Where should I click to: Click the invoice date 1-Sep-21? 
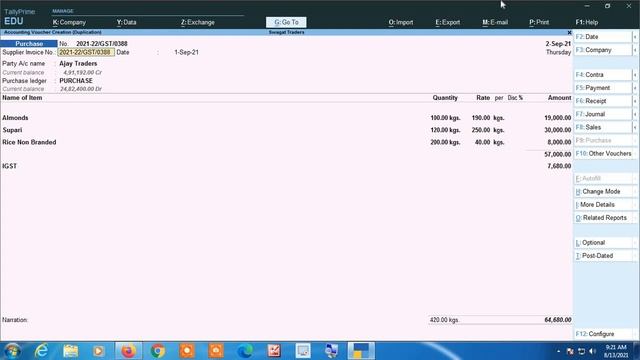coord(186,52)
